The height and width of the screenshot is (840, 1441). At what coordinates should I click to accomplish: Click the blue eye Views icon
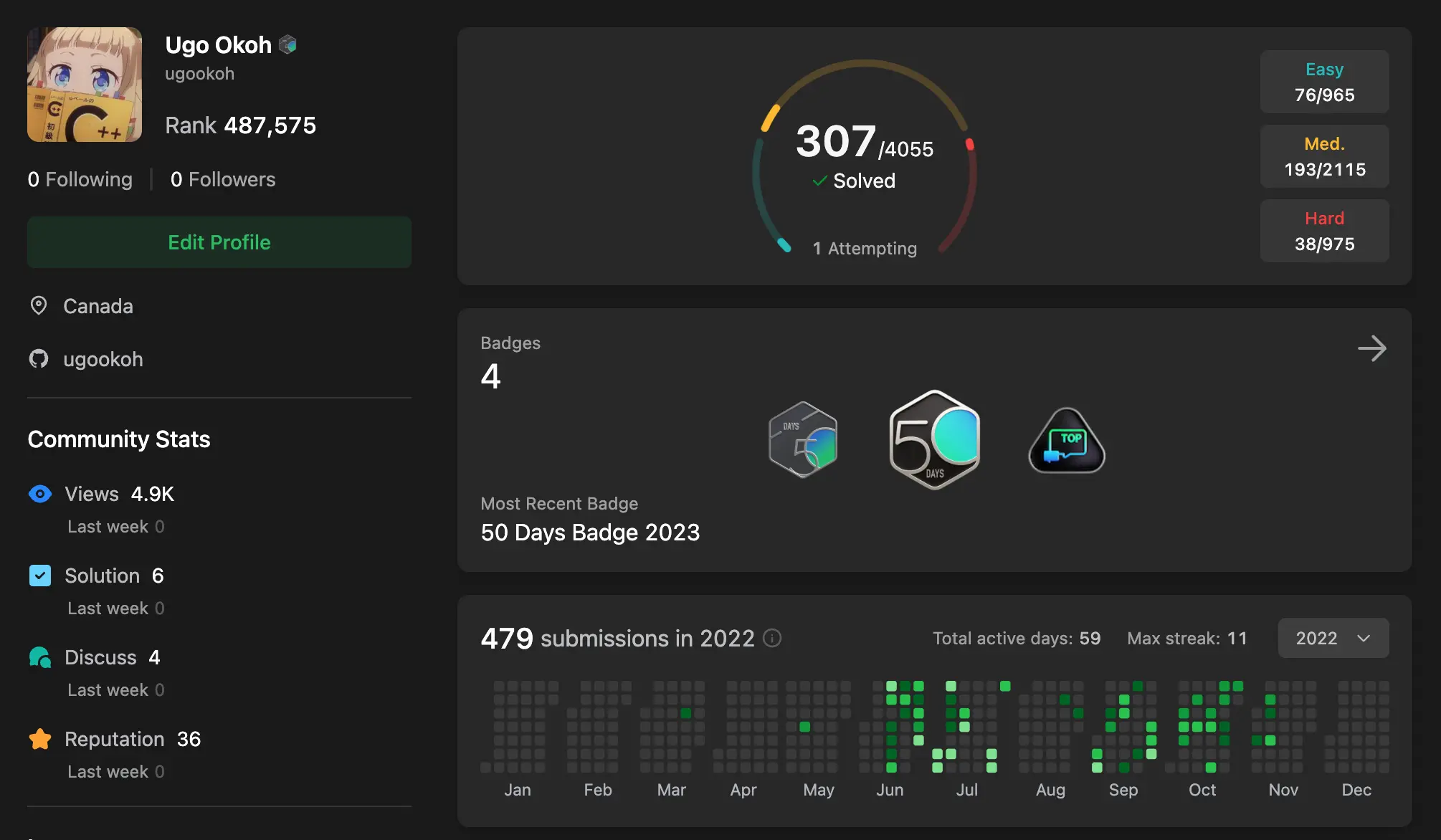[x=40, y=494]
